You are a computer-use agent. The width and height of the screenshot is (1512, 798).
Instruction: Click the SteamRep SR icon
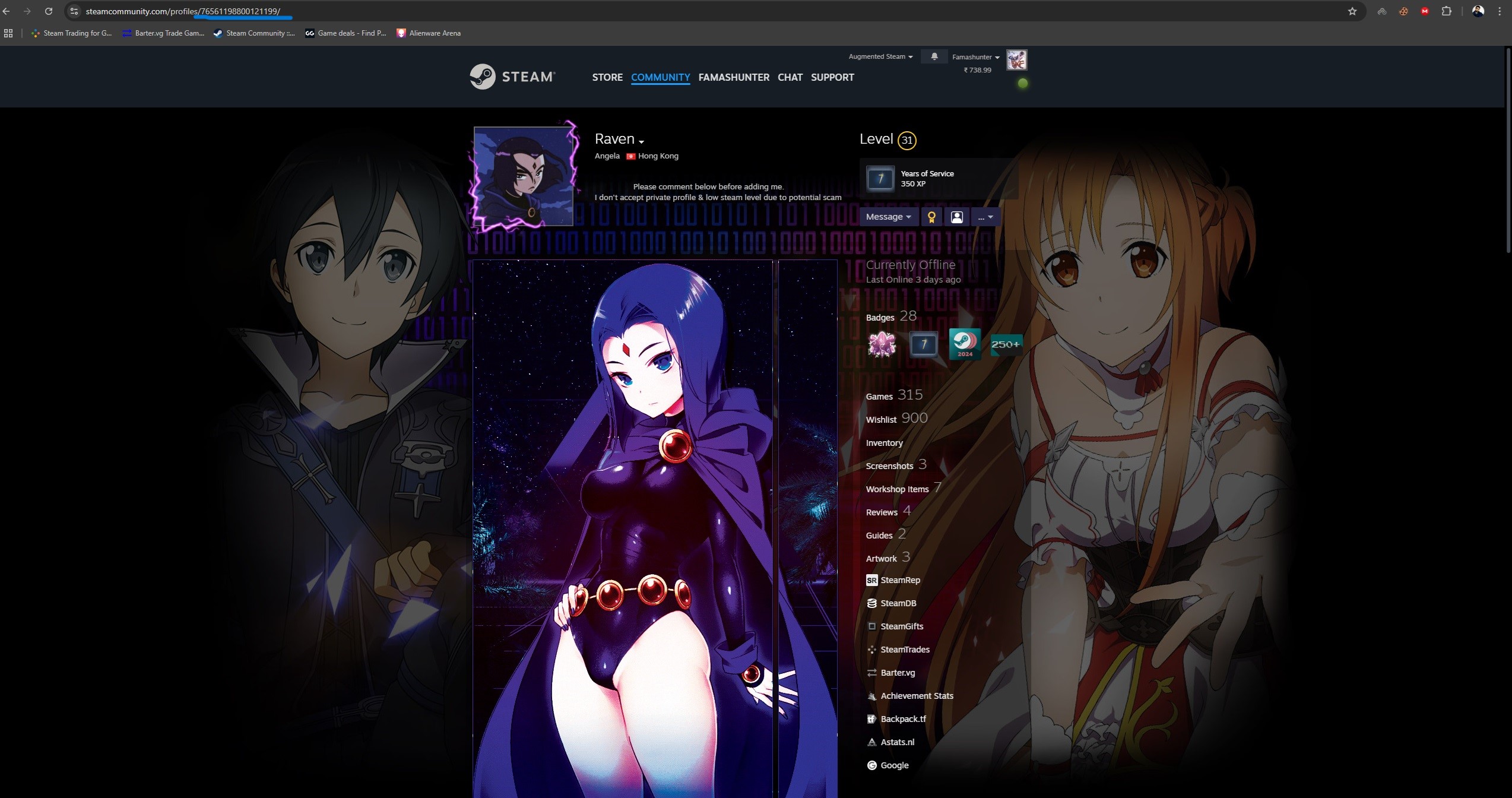click(x=871, y=580)
